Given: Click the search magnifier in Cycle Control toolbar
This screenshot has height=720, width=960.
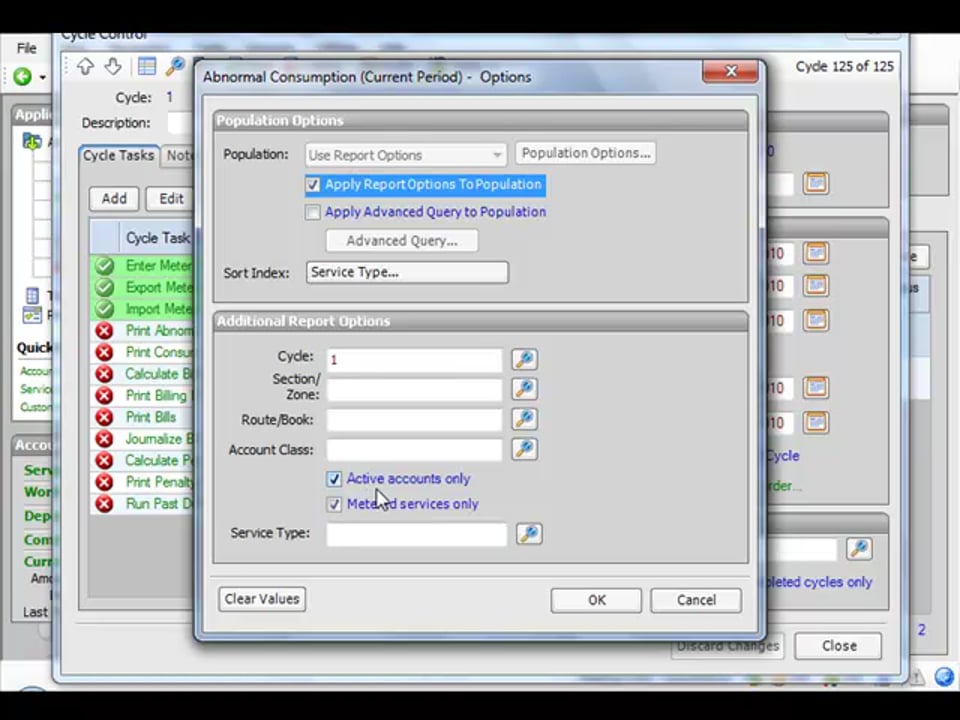Looking at the screenshot, I should point(176,66).
